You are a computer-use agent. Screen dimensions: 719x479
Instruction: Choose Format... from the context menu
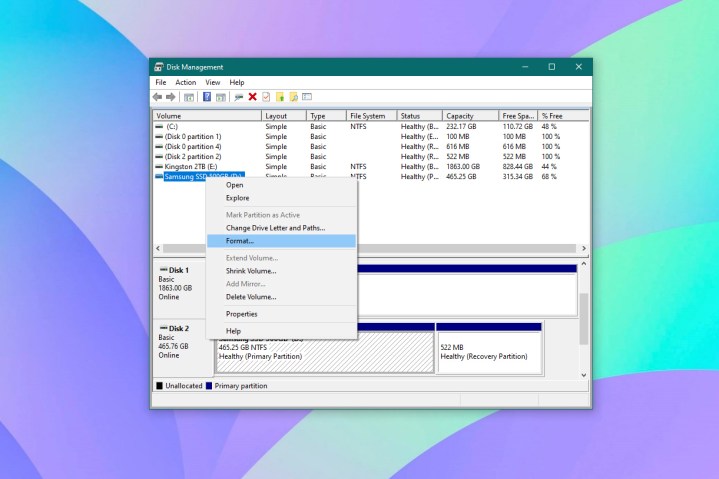240,241
